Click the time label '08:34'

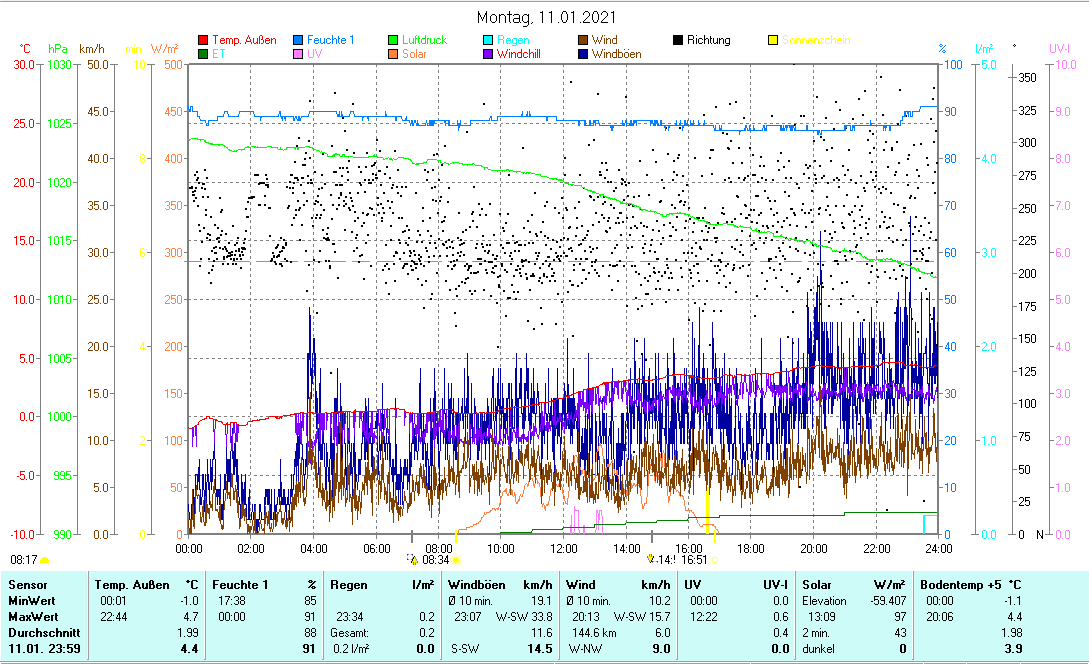pos(435,560)
